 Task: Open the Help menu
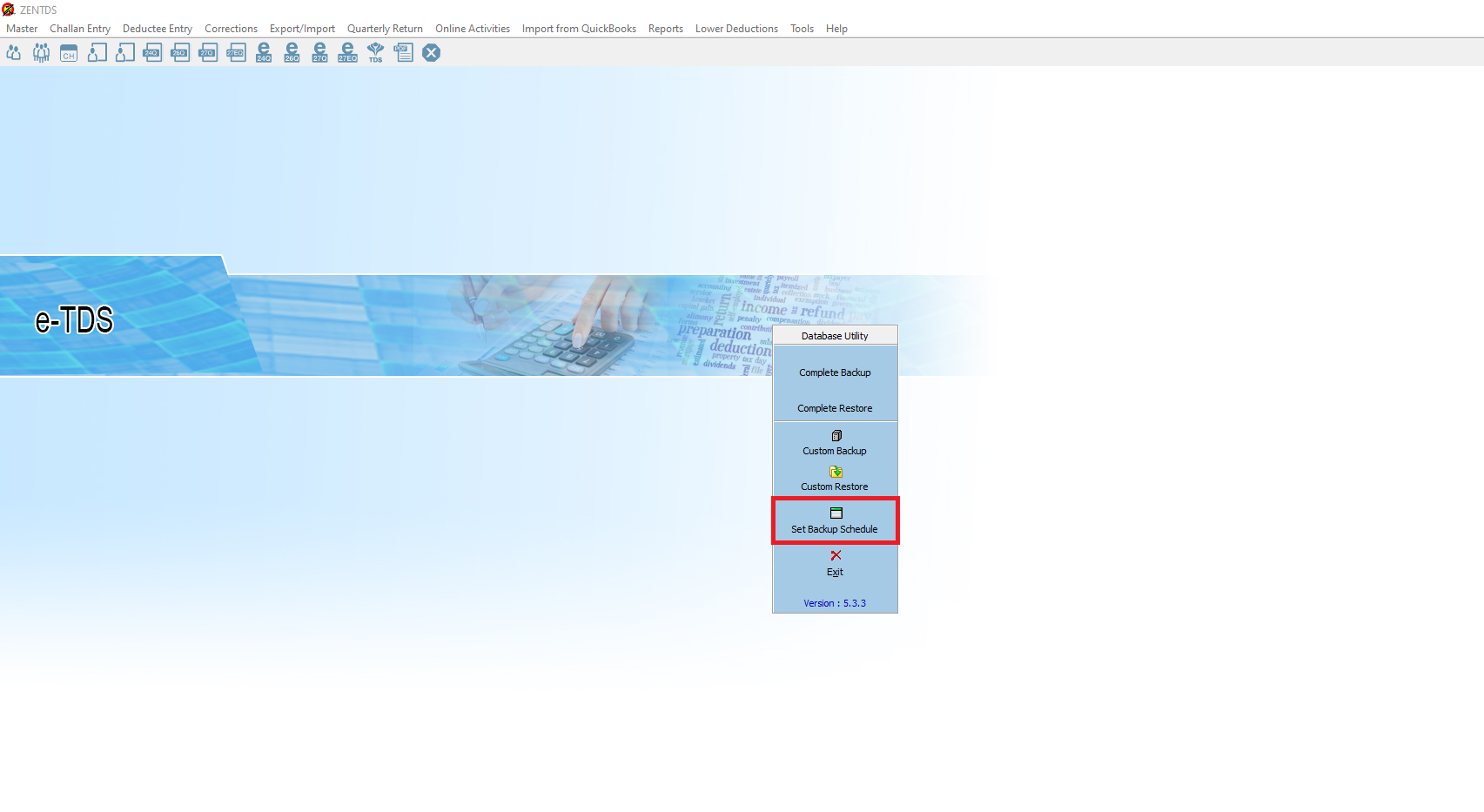(x=836, y=29)
